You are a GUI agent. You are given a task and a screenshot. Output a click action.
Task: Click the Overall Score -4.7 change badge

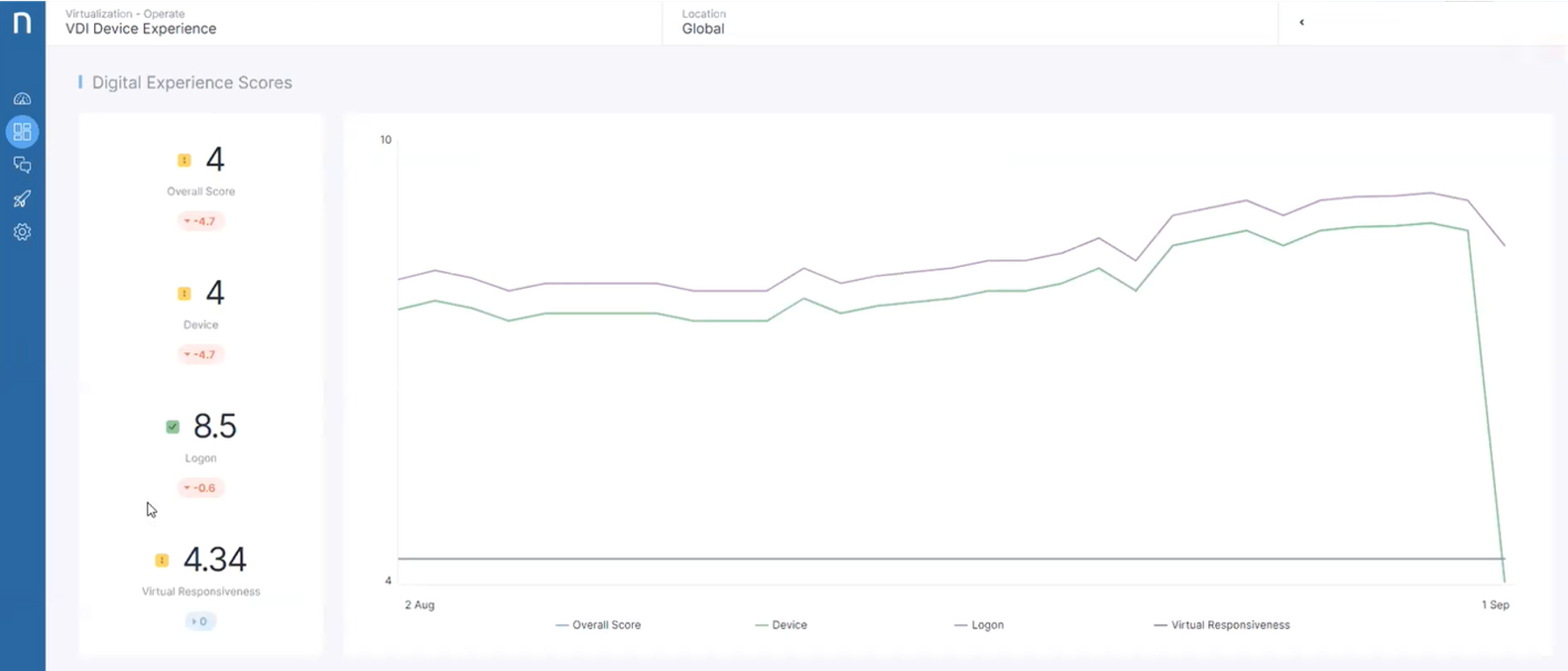201,221
